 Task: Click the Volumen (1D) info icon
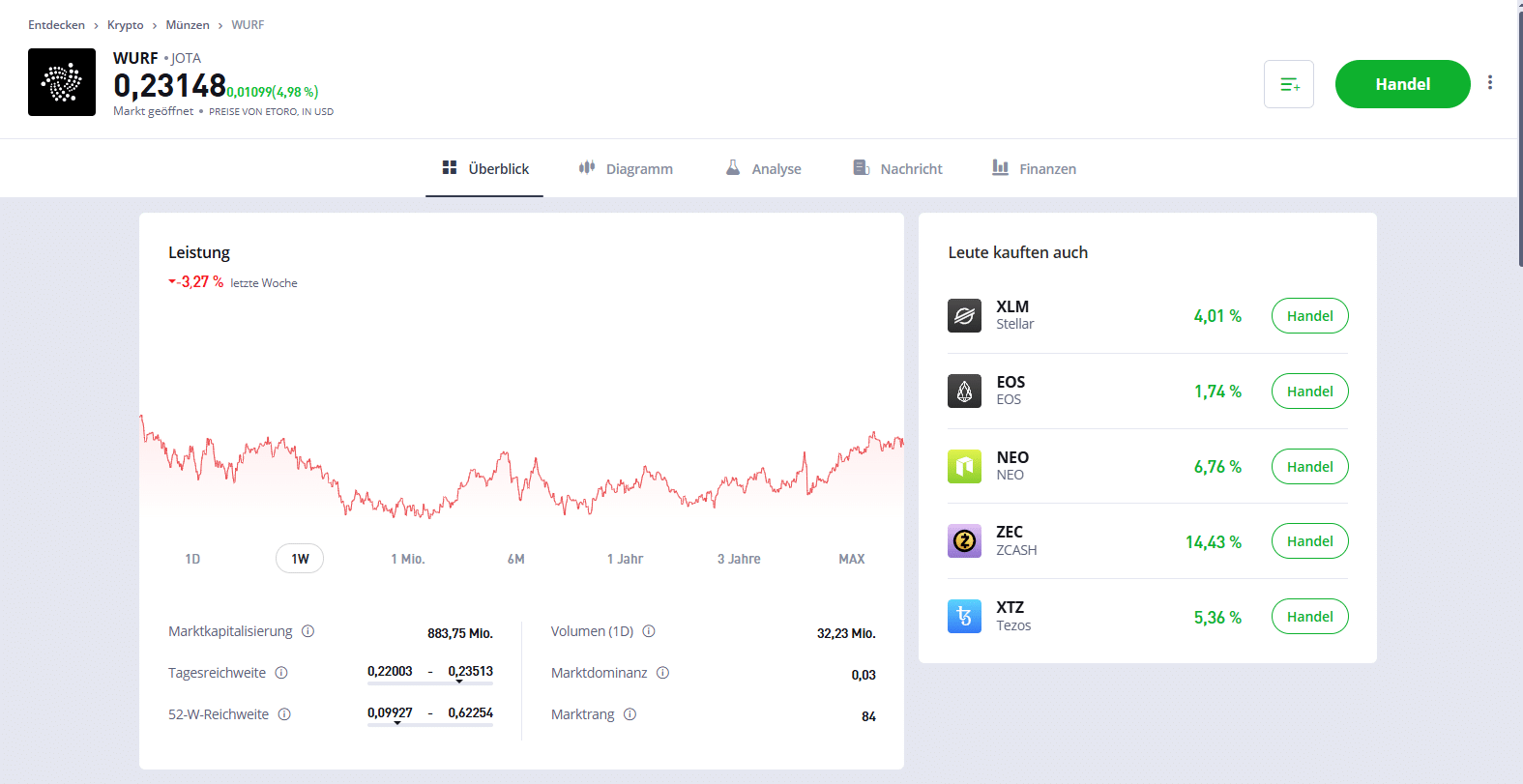coord(649,631)
